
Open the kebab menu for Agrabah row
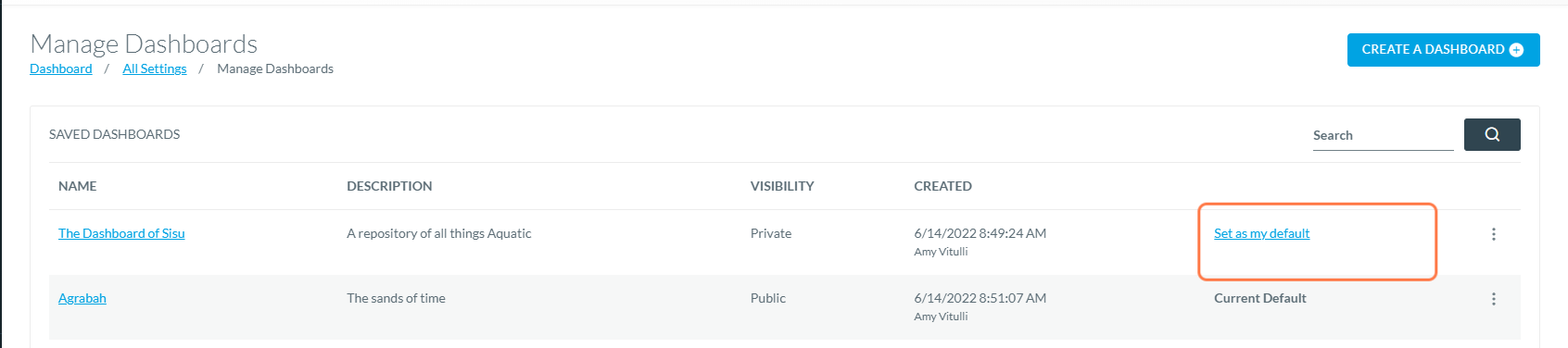pyautogui.click(x=1493, y=299)
